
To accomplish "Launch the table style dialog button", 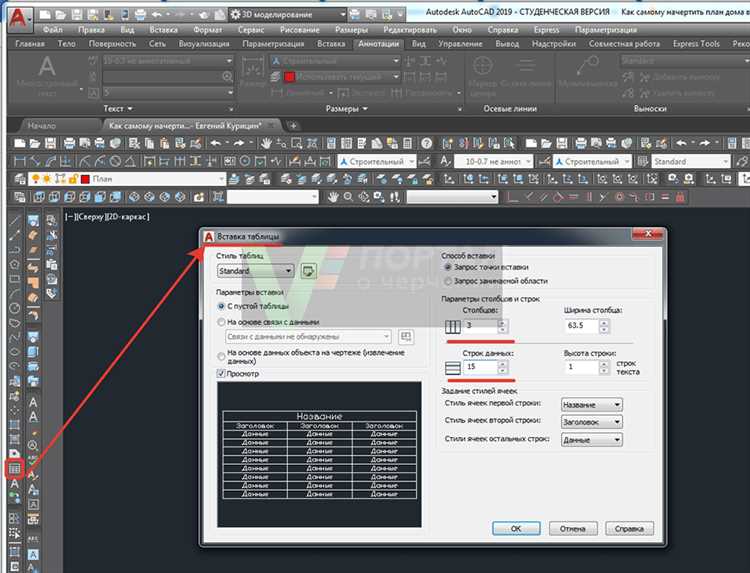I will pyautogui.click(x=309, y=271).
